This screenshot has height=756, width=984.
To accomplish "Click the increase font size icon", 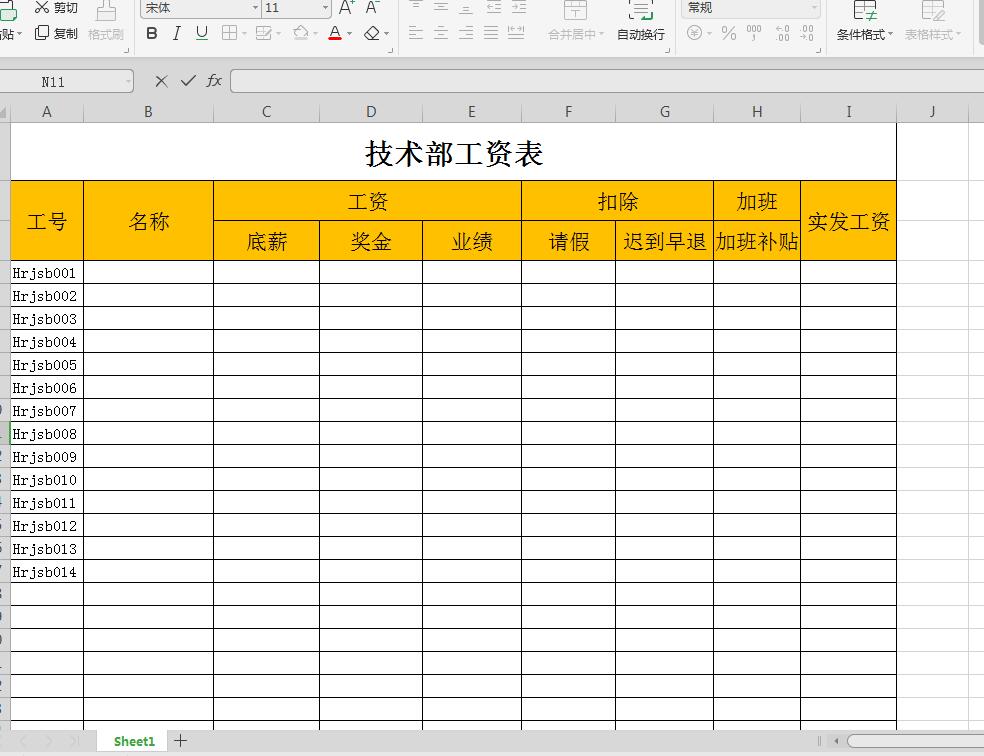I will [x=344, y=8].
